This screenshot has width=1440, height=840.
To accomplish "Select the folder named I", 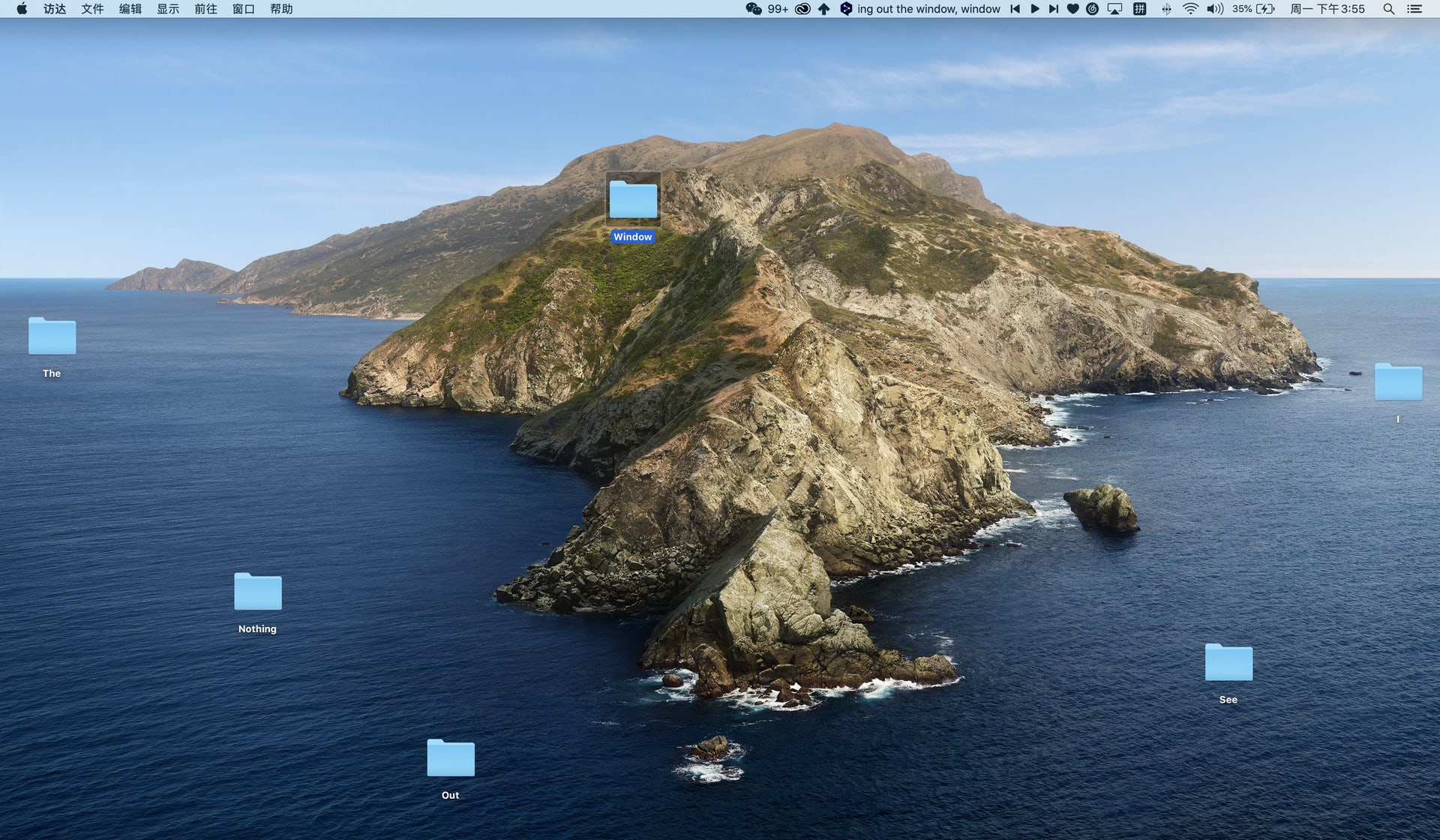I will click(x=1398, y=382).
